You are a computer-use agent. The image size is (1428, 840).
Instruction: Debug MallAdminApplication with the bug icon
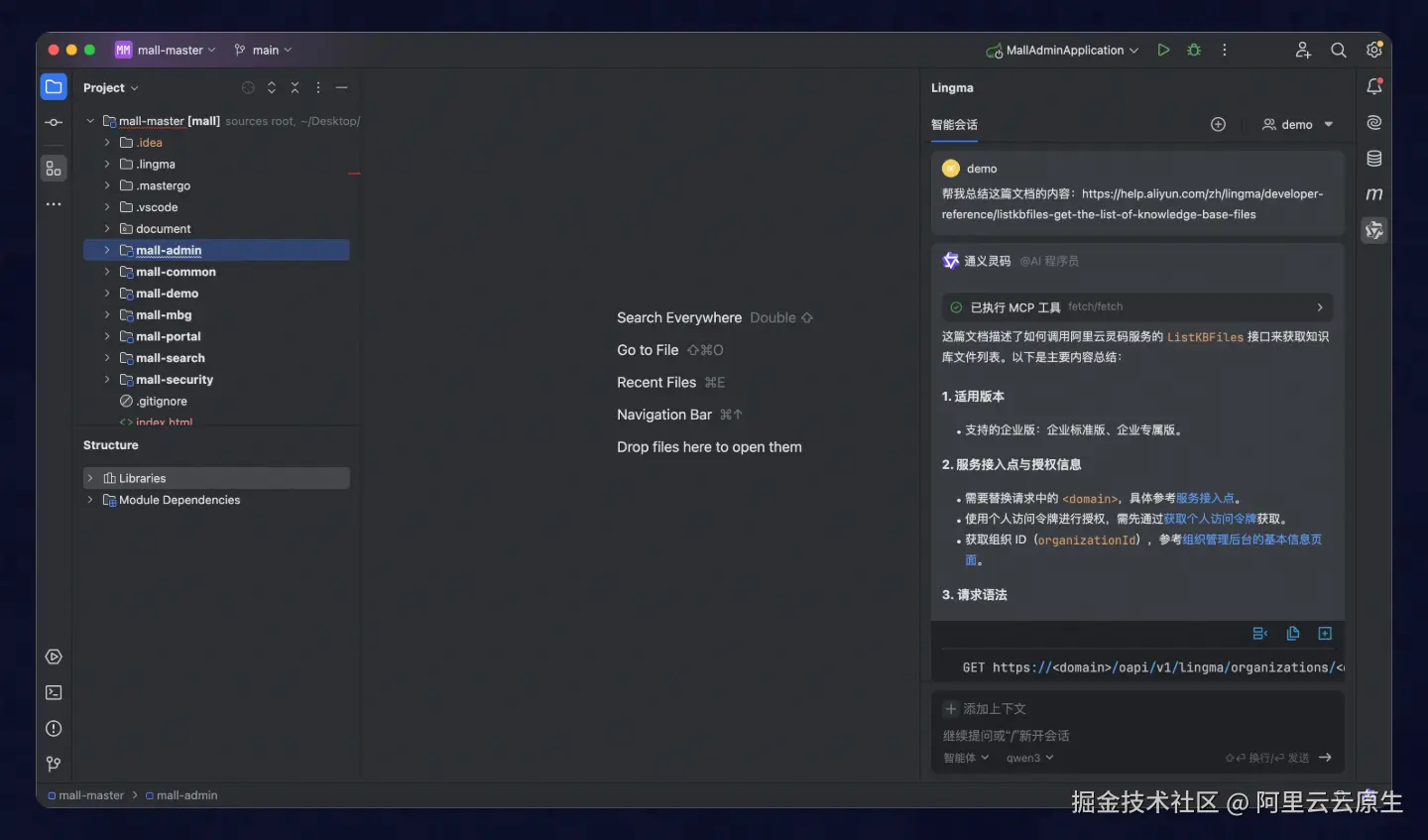(x=1194, y=50)
